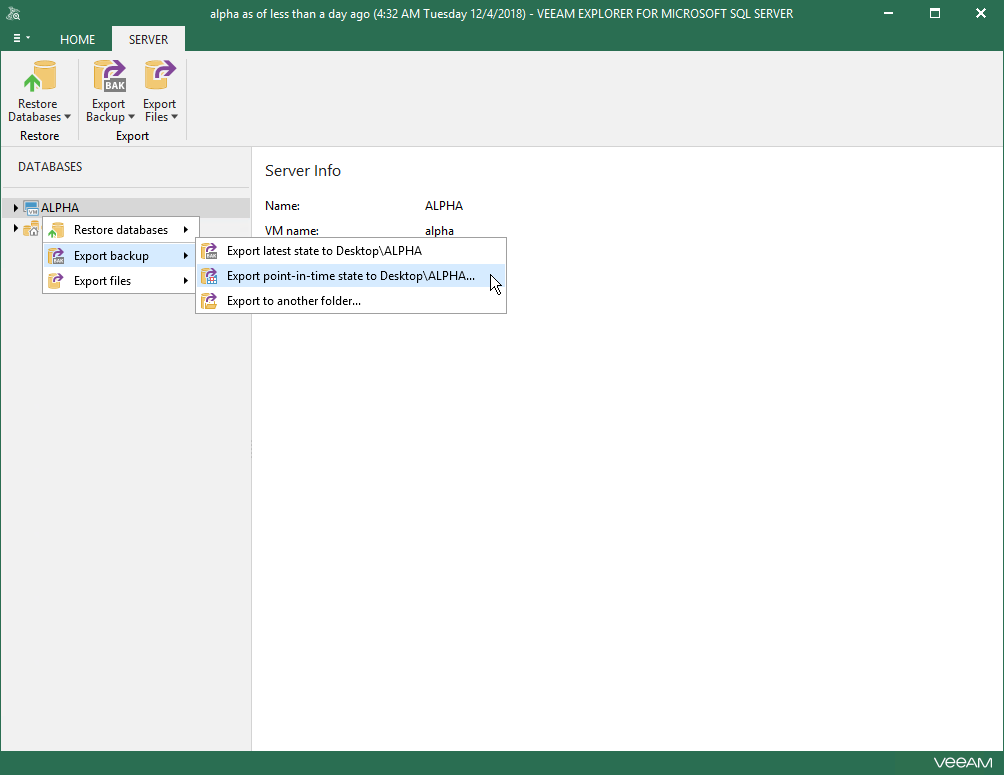Click the Export latest state icon
Screen dimensions: 1004x775
209,251
